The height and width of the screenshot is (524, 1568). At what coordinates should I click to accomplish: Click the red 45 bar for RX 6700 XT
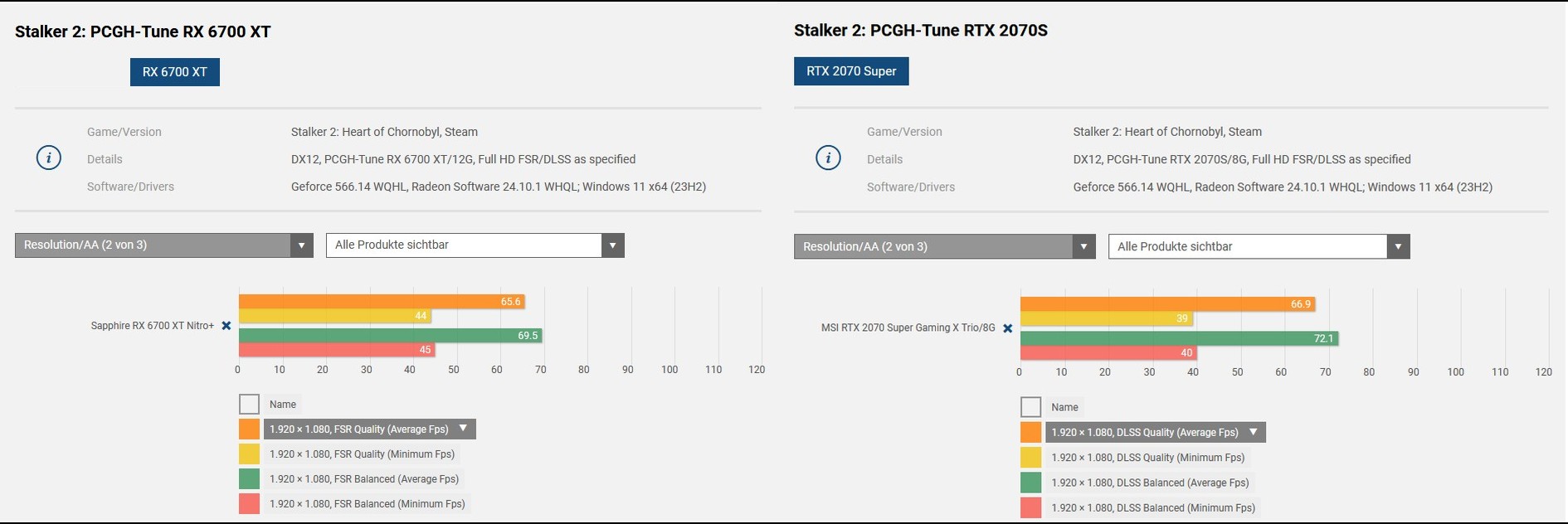tap(337, 350)
